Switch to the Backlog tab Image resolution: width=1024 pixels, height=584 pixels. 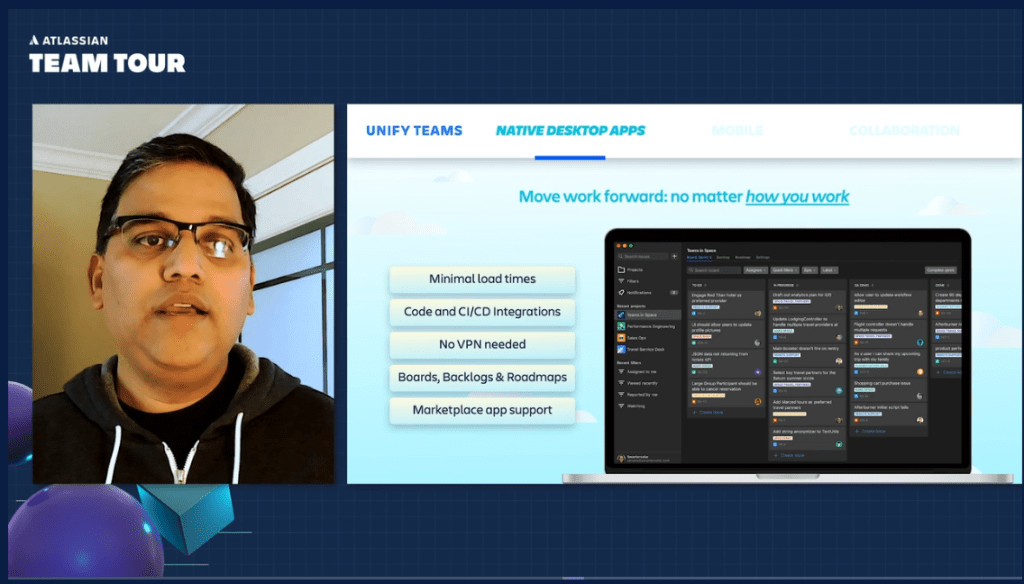pos(722,257)
